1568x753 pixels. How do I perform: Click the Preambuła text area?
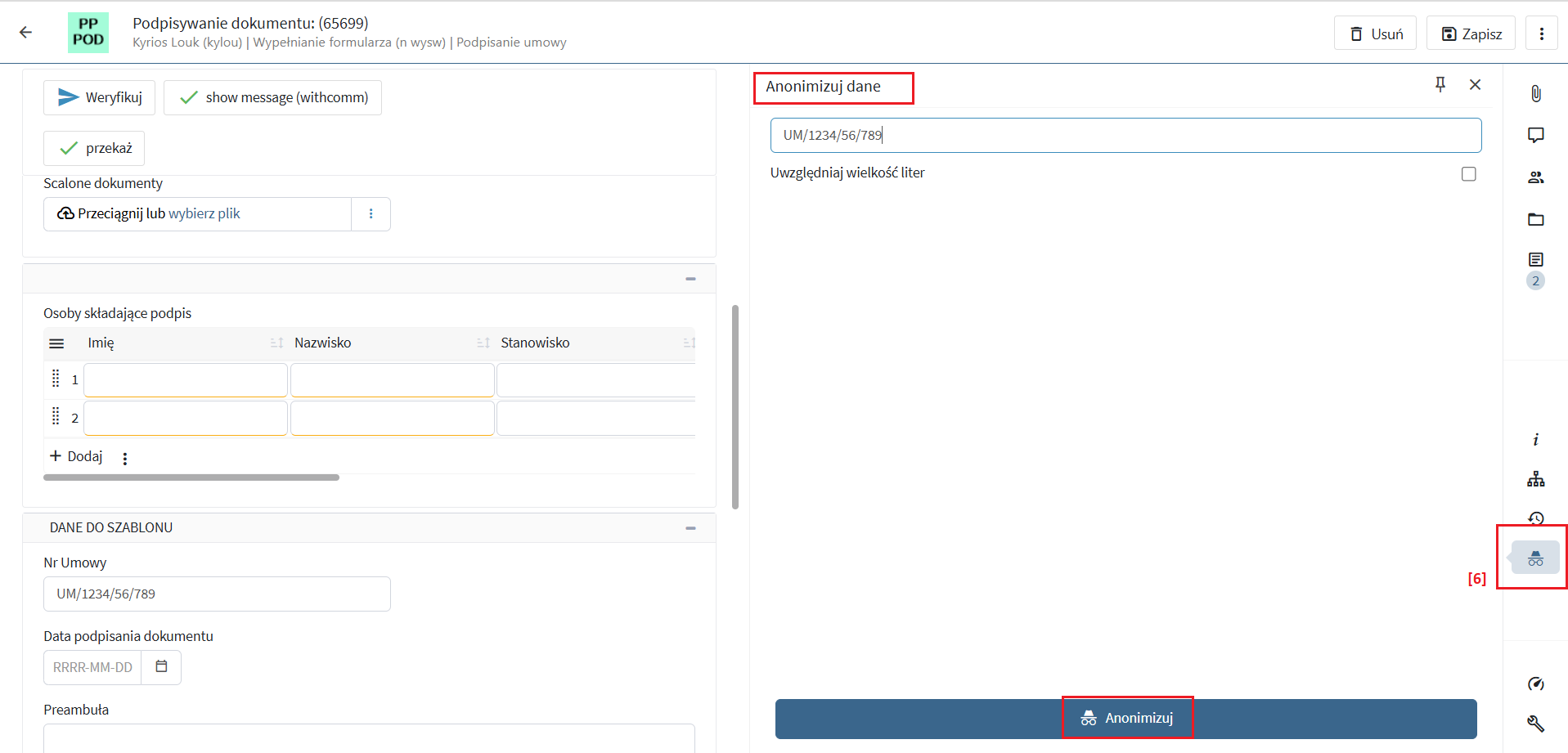369,737
